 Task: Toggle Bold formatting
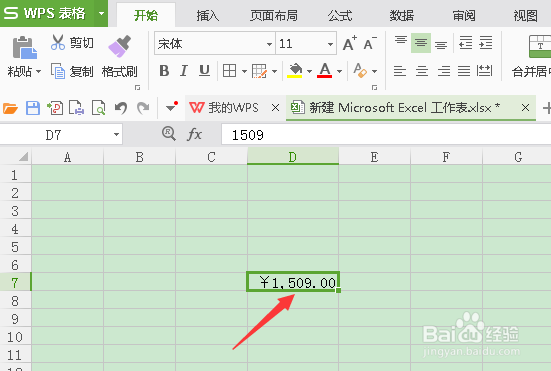(x=164, y=71)
